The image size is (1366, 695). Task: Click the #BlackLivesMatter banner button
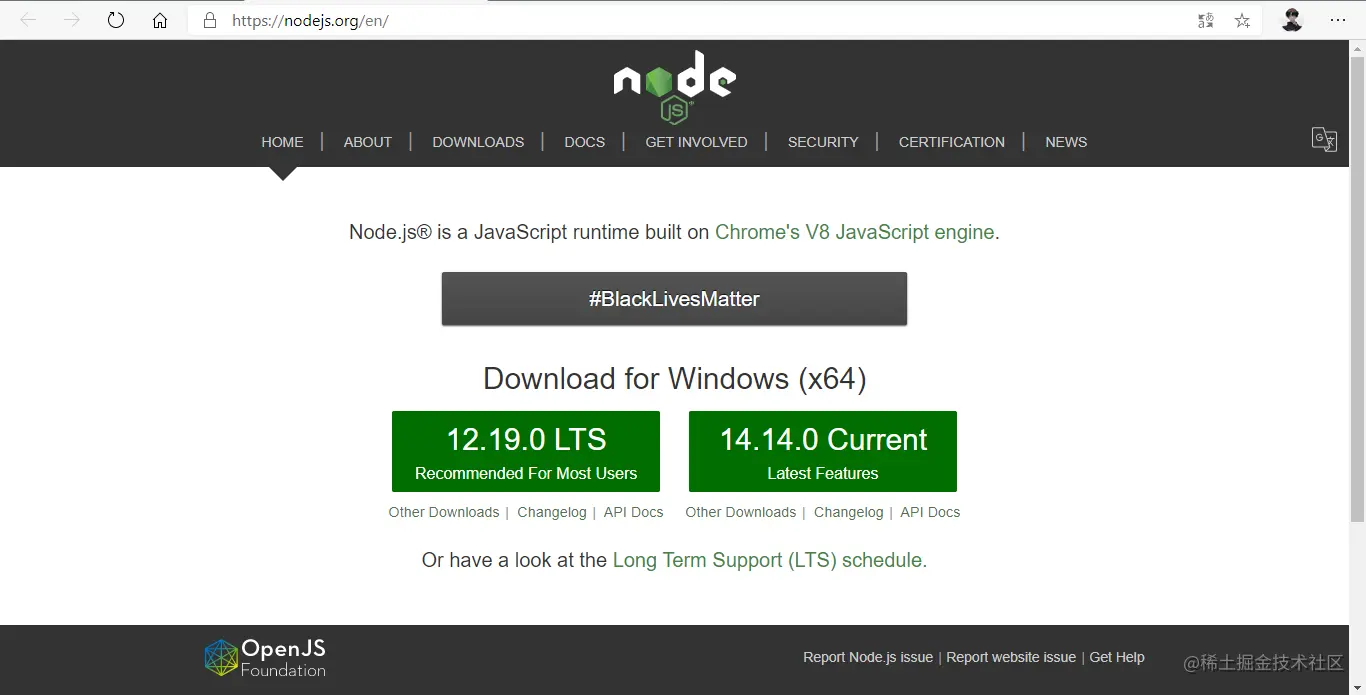click(x=674, y=299)
